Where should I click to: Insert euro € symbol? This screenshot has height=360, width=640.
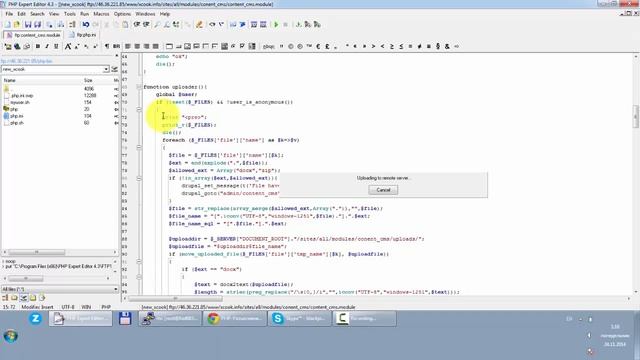pyautogui.click(x=318, y=47)
